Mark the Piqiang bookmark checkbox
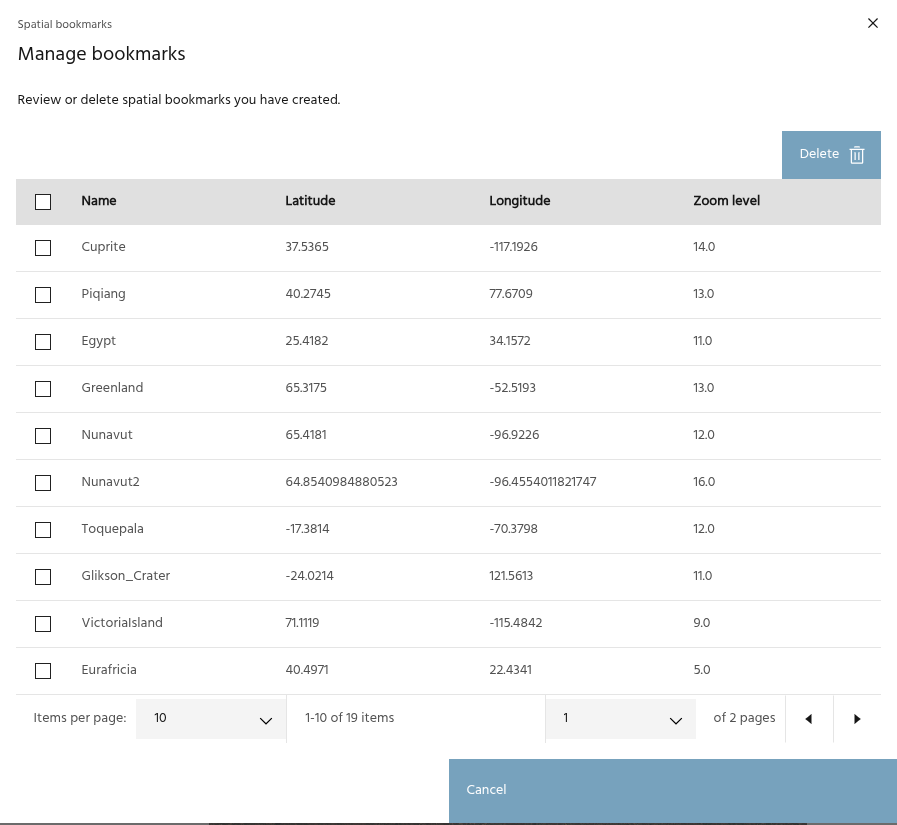 [x=43, y=295]
